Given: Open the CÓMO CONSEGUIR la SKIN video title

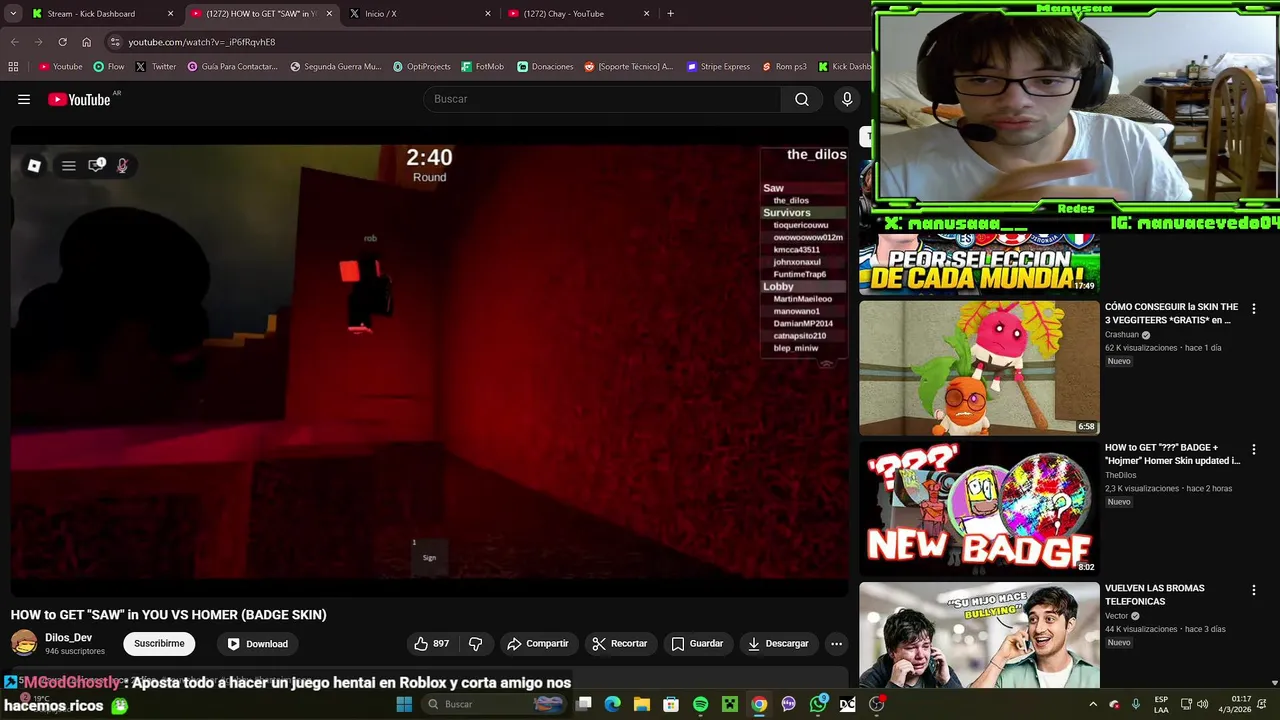Looking at the screenshot, I should [1171, 313].
